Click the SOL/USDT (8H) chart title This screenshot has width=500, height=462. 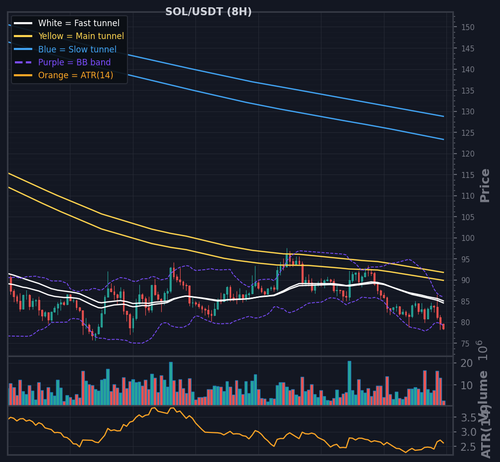coord(208,12)
